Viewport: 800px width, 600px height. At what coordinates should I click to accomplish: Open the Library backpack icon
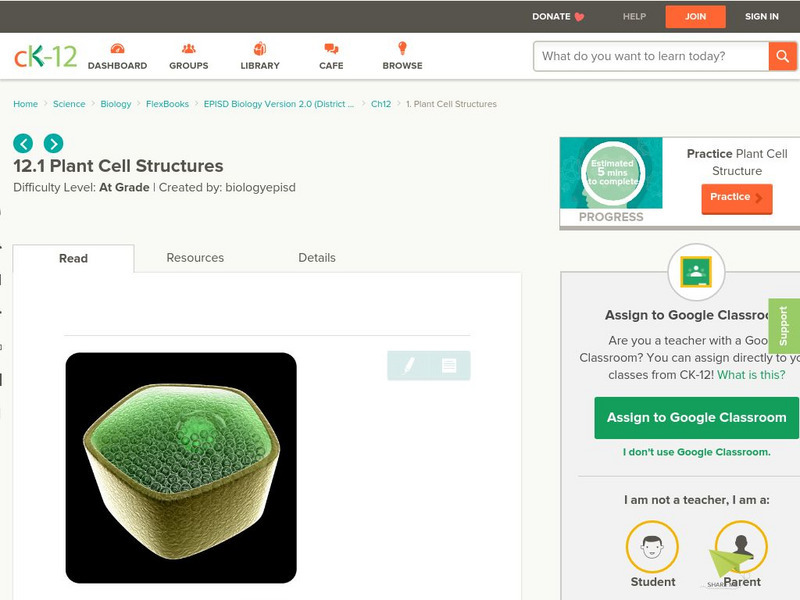pos(260,48)
